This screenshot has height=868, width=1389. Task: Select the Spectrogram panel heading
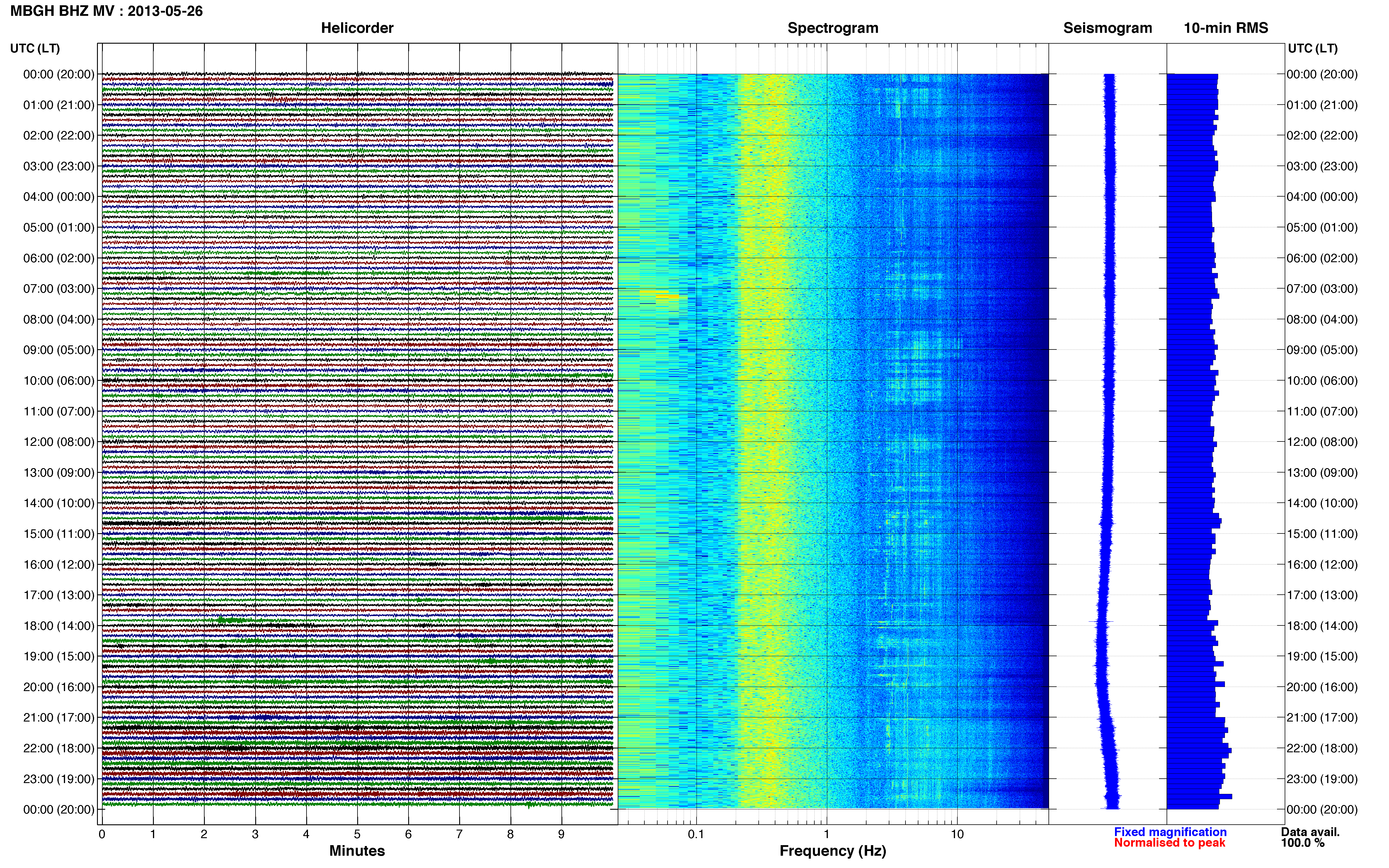coord(833,28)
